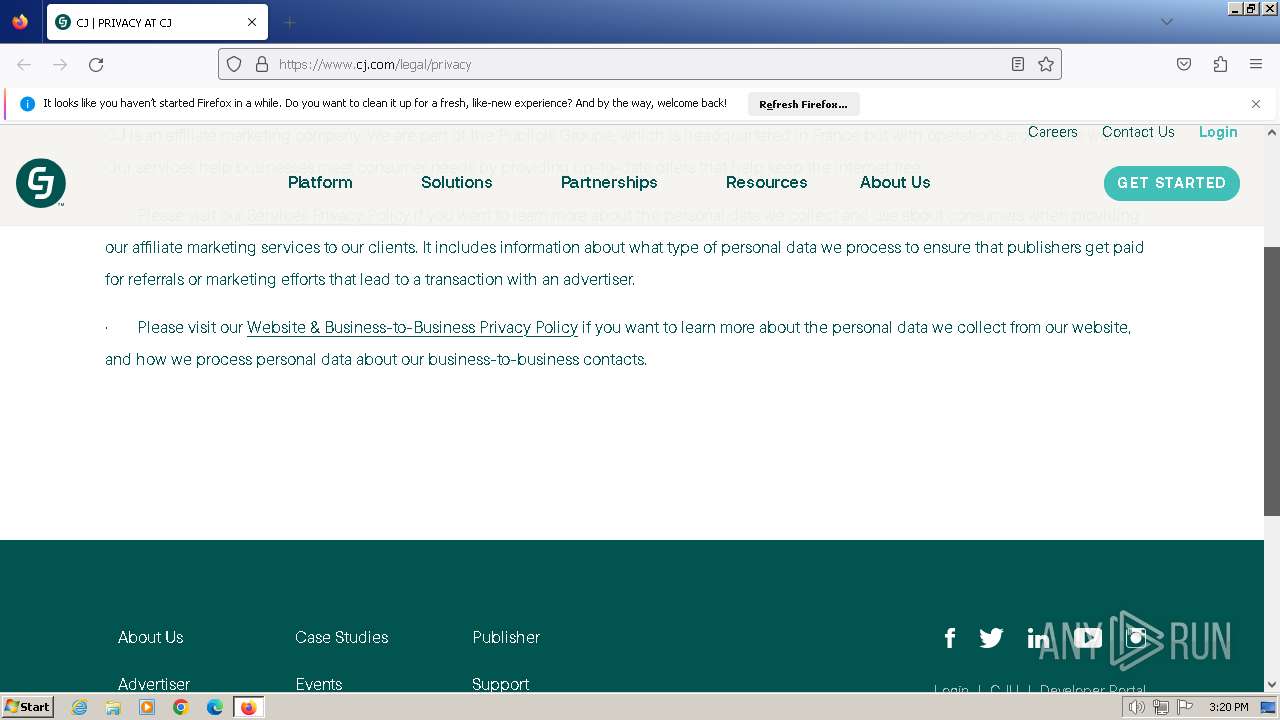The height and width of the screenshot is (720, 1280).
Task: Open the About Us navigation menu
Action: click(x=895, y=182)
